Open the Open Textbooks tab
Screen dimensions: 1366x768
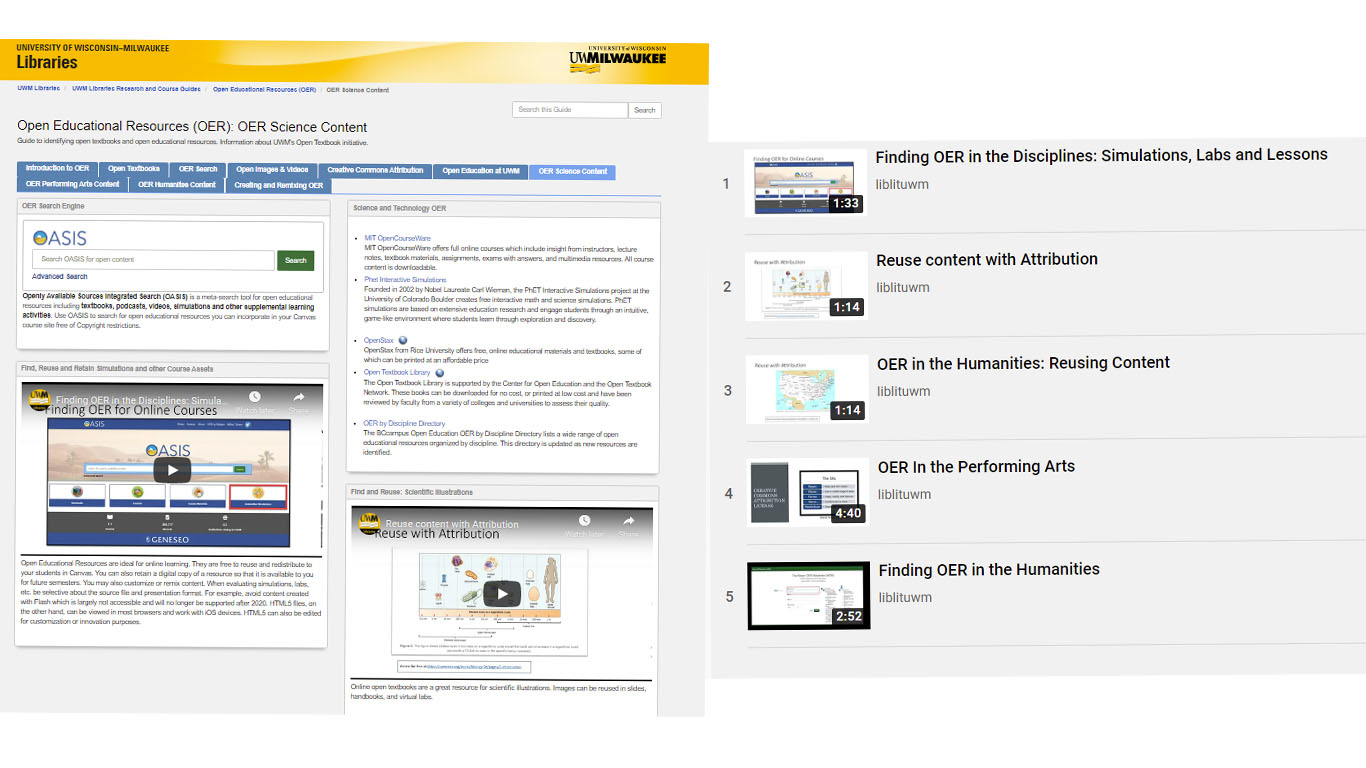coord(134,169)
